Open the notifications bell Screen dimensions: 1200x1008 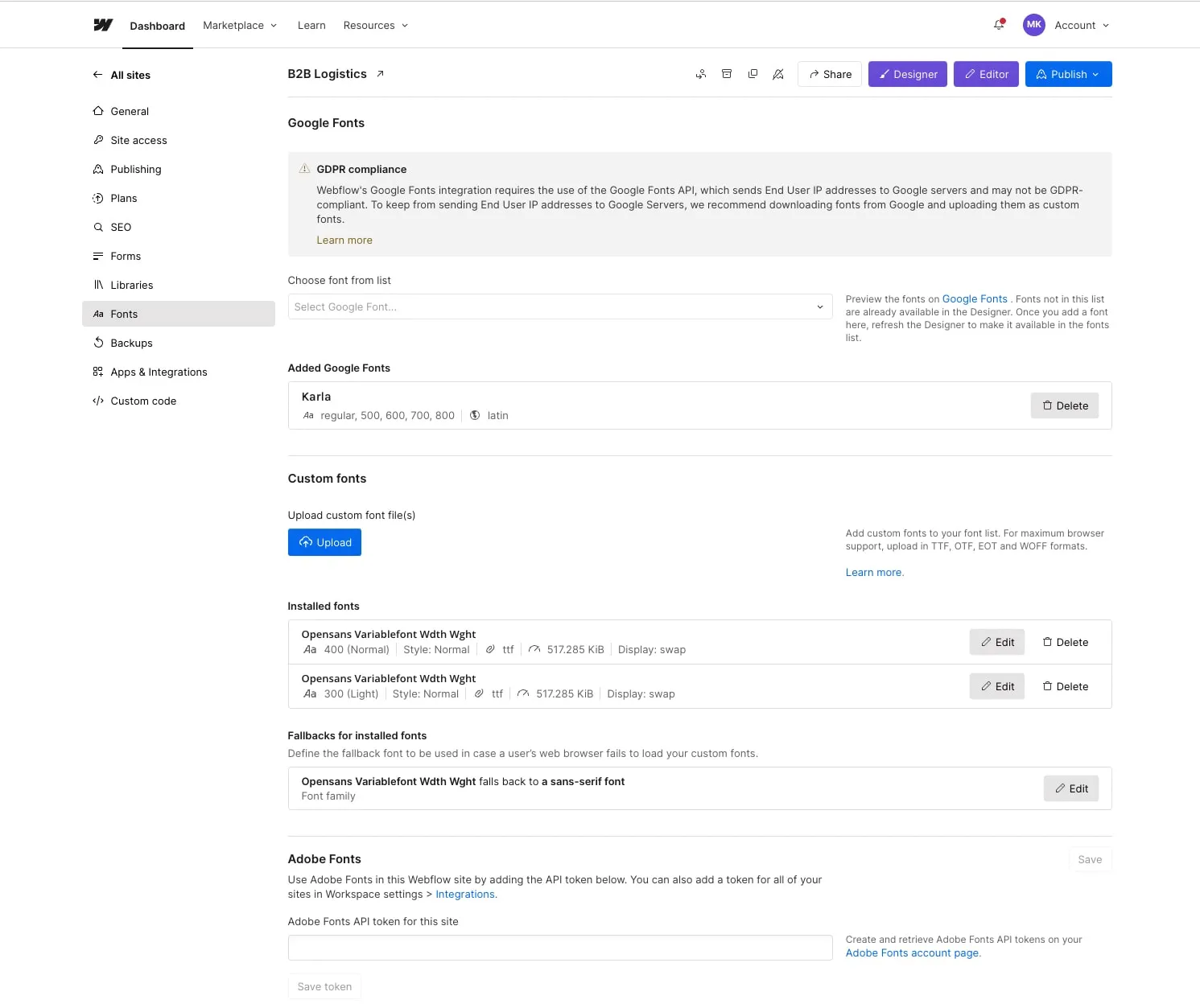[x=999, y=25]
